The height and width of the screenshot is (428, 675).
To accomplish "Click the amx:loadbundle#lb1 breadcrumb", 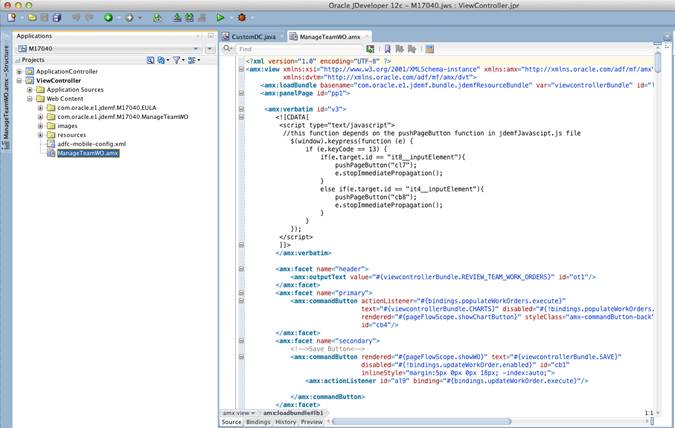I will pos(293,413).
